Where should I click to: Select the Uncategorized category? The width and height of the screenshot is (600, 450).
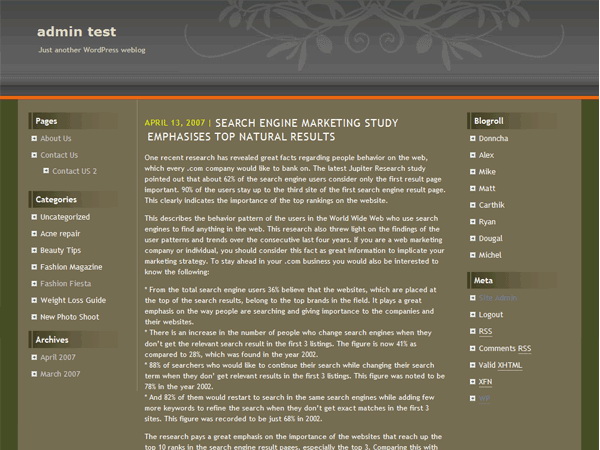point(65,217)
